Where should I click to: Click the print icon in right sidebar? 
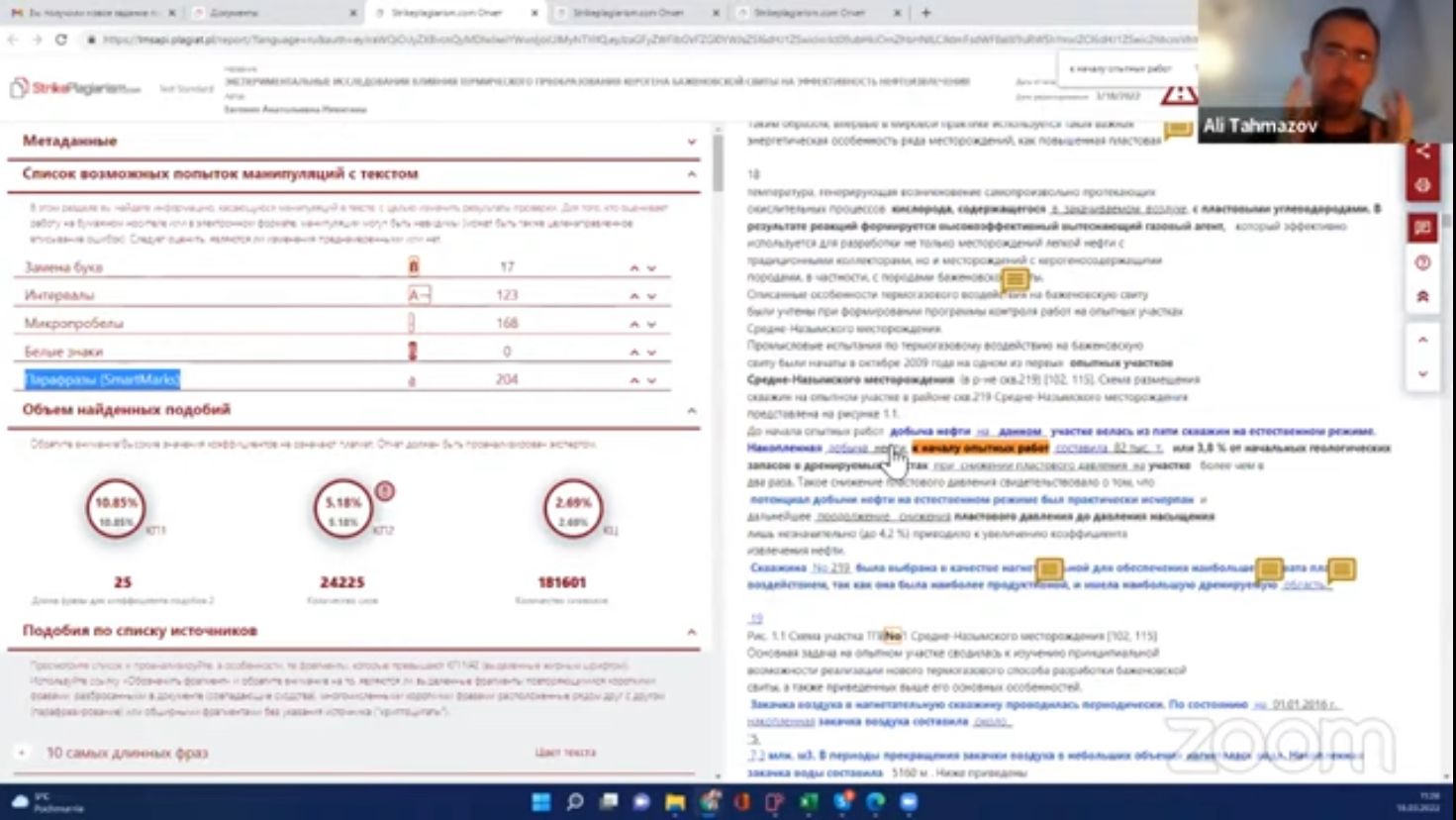(1422, 185)
